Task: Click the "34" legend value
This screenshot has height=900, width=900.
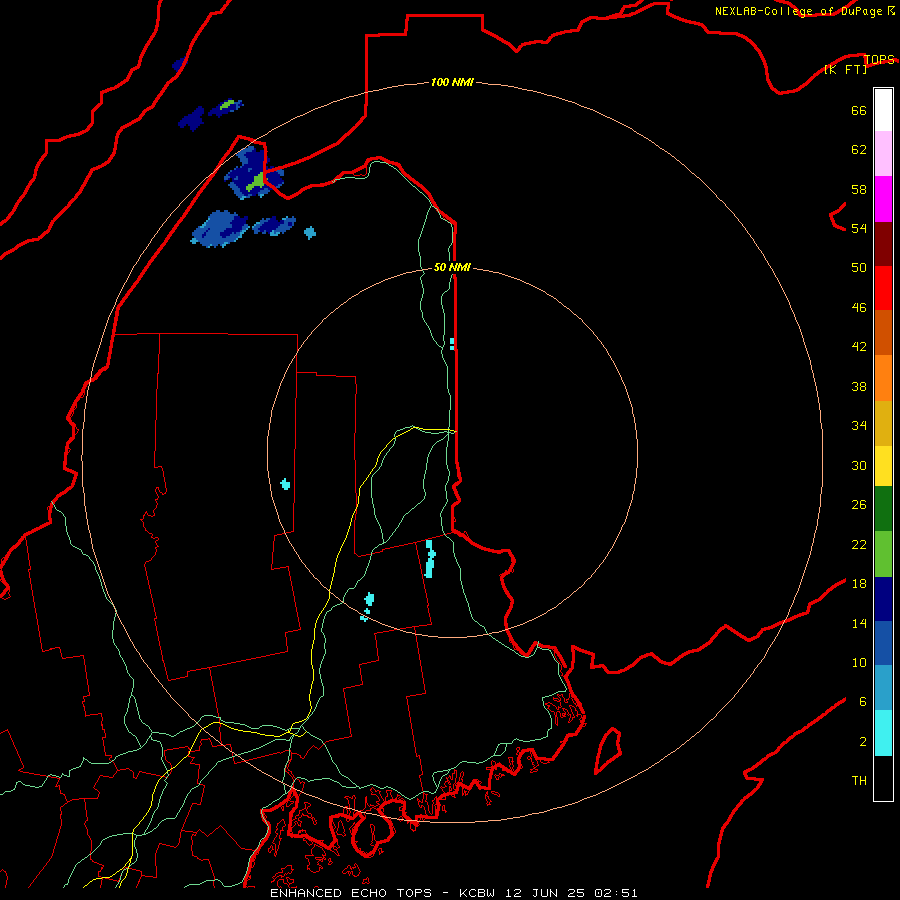Action: [859, 425]
